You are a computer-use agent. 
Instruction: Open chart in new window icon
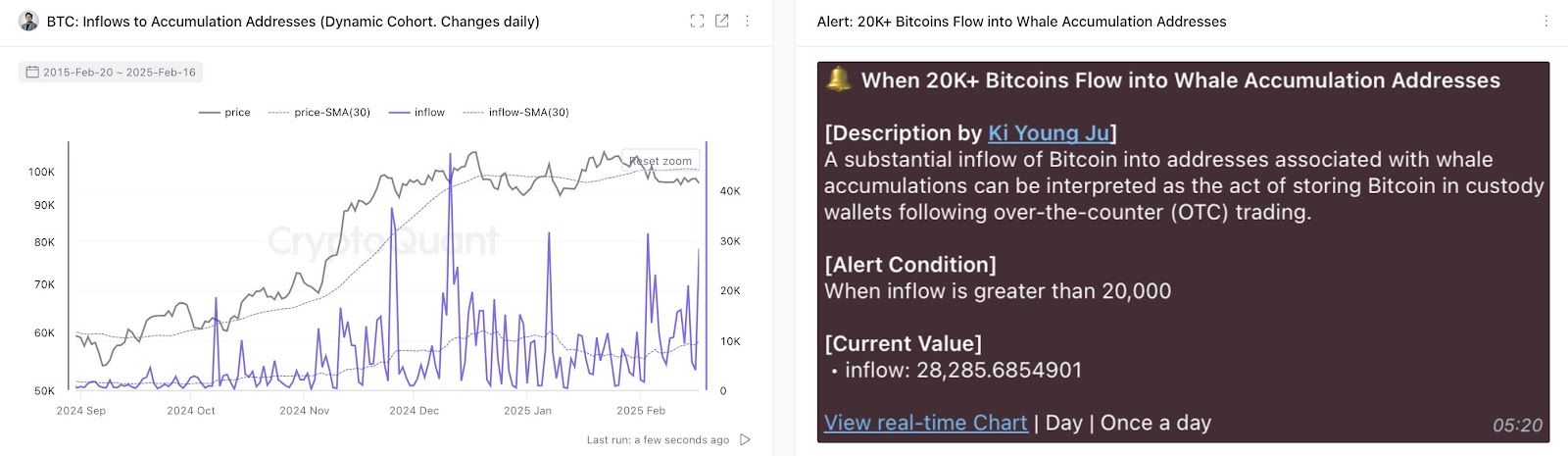pos(722,21)
